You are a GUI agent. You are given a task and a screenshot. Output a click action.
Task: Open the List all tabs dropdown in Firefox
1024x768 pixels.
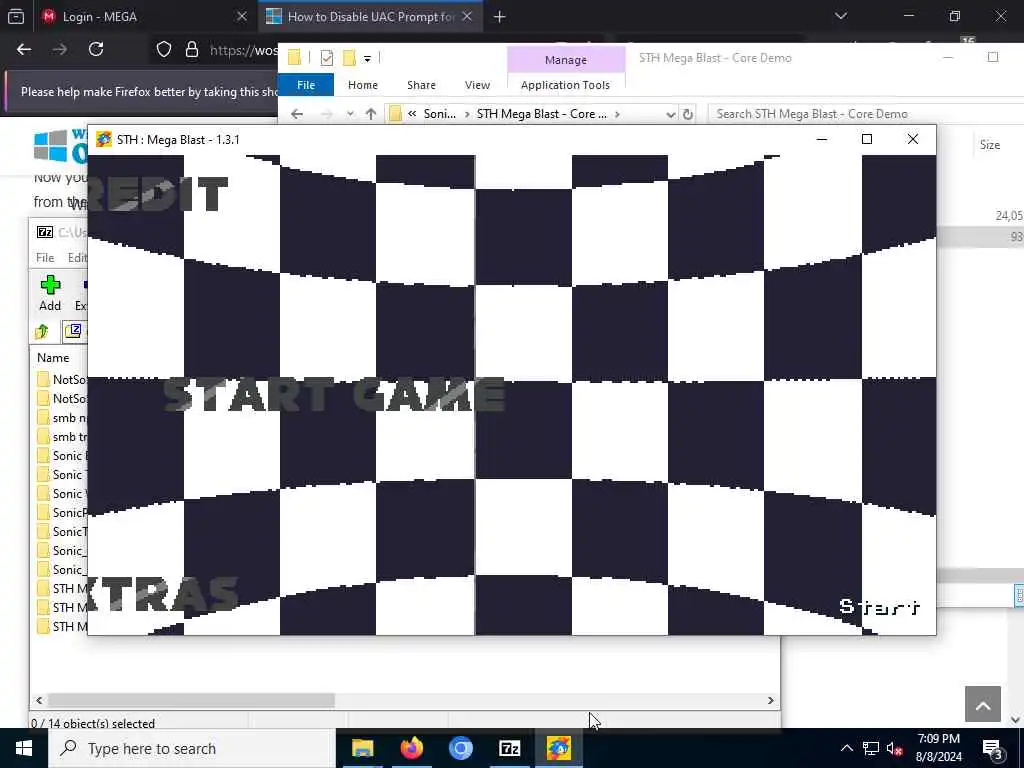(841, 16)
